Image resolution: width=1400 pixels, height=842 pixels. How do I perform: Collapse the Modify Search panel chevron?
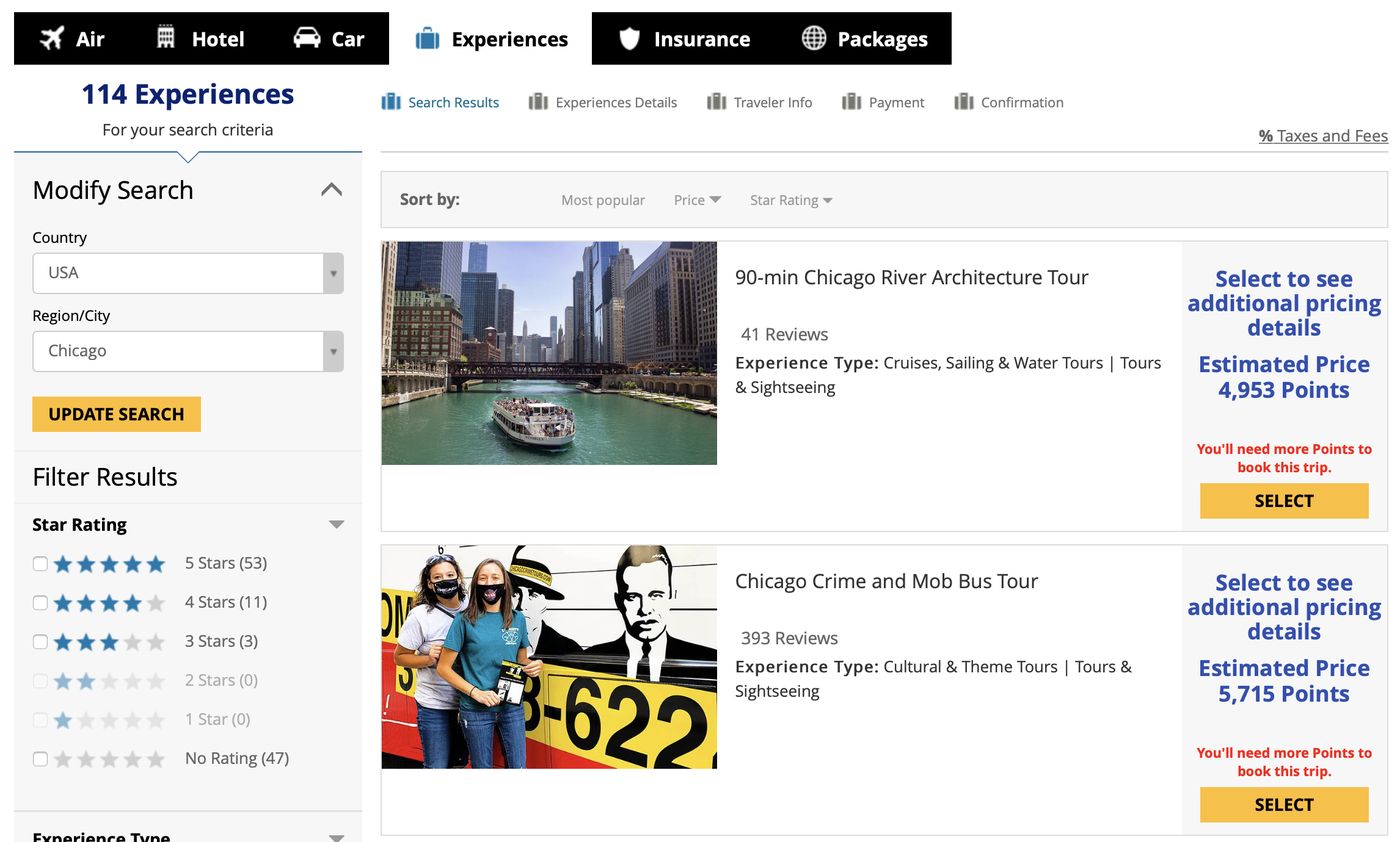point(331,190)
